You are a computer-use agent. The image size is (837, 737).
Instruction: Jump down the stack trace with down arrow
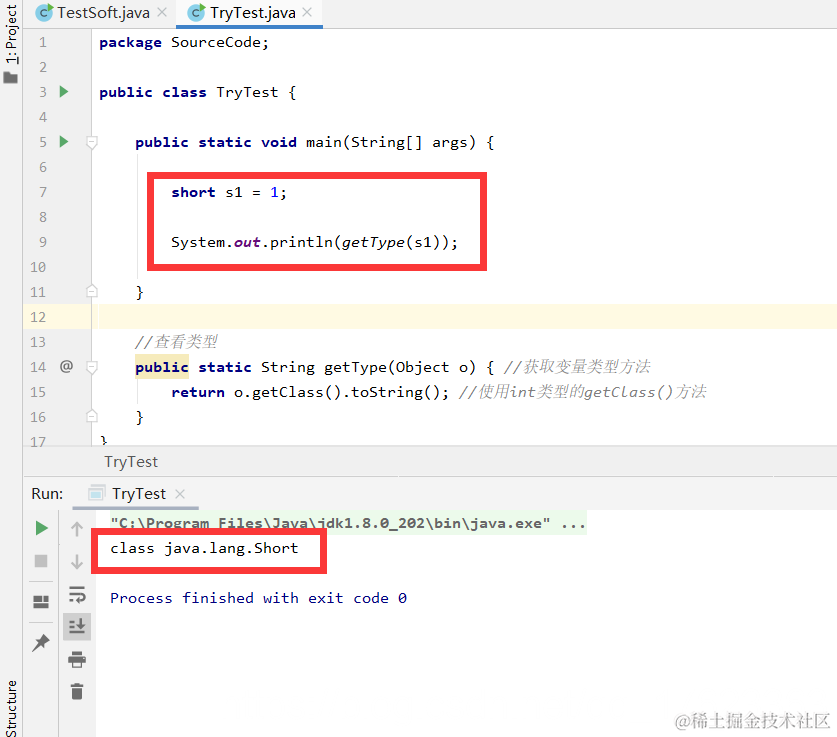coord(77,561)
